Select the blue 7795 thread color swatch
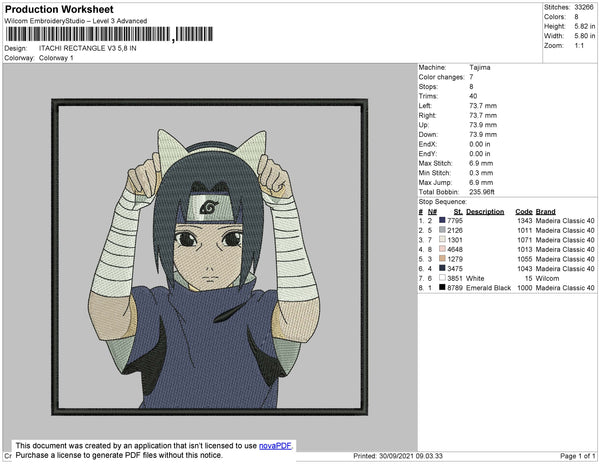This screenshot has height=464, width=600. (442, 220)
